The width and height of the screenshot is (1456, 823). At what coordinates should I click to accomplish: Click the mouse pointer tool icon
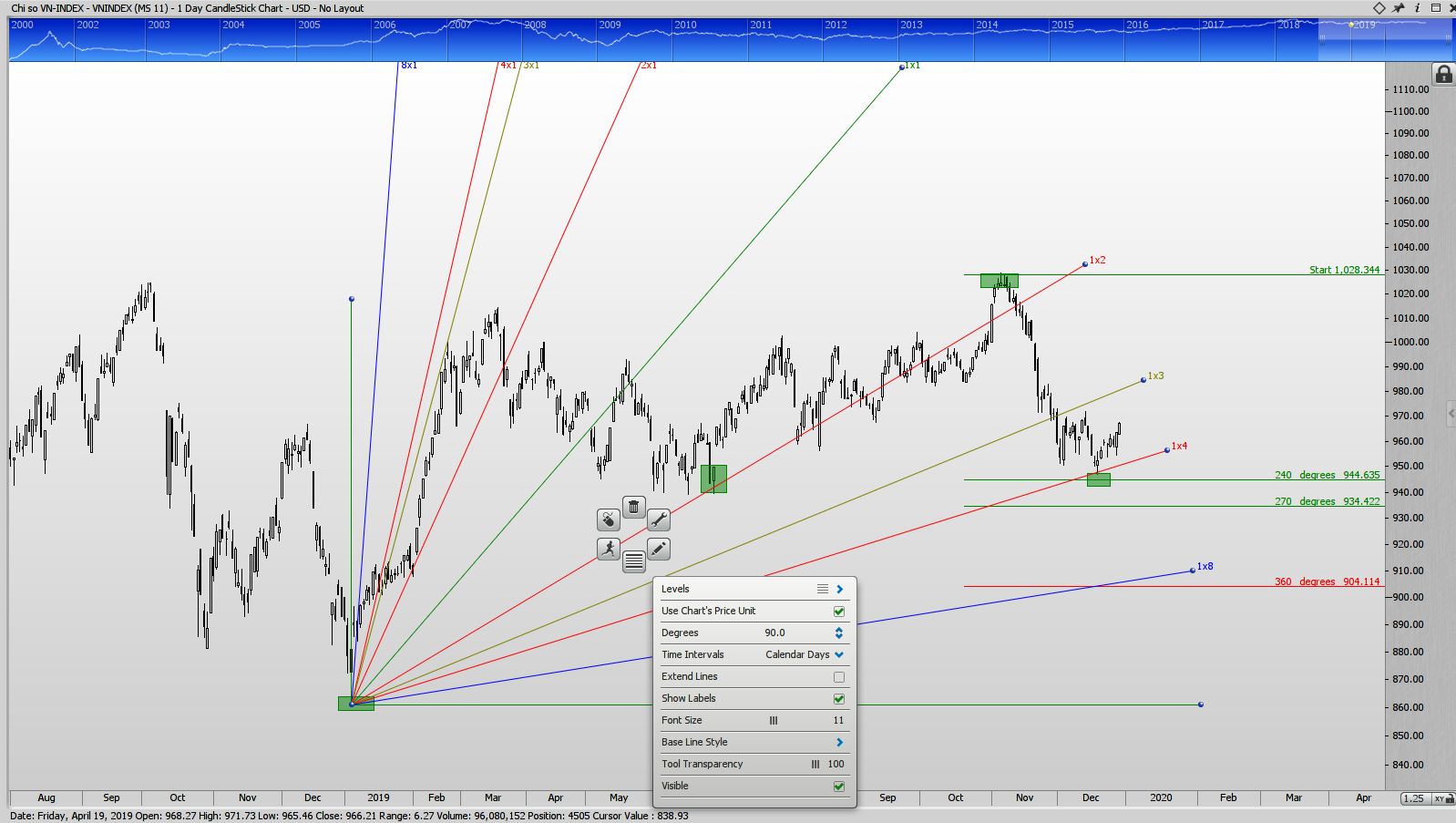click(609, 520)
